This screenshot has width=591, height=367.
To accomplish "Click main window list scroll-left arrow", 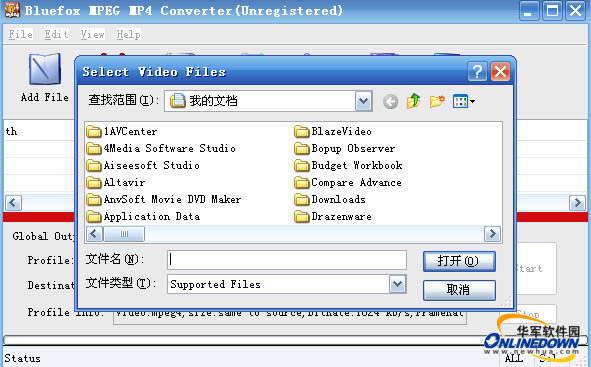I will (13, 203).
